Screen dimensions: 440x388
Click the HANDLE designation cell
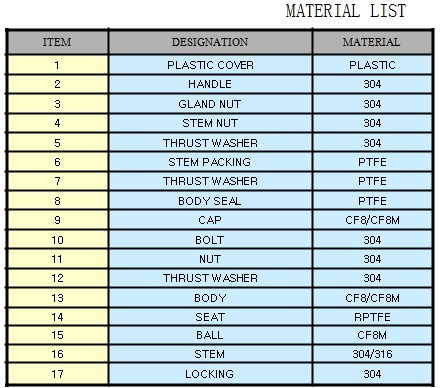[x=210, y=84]
